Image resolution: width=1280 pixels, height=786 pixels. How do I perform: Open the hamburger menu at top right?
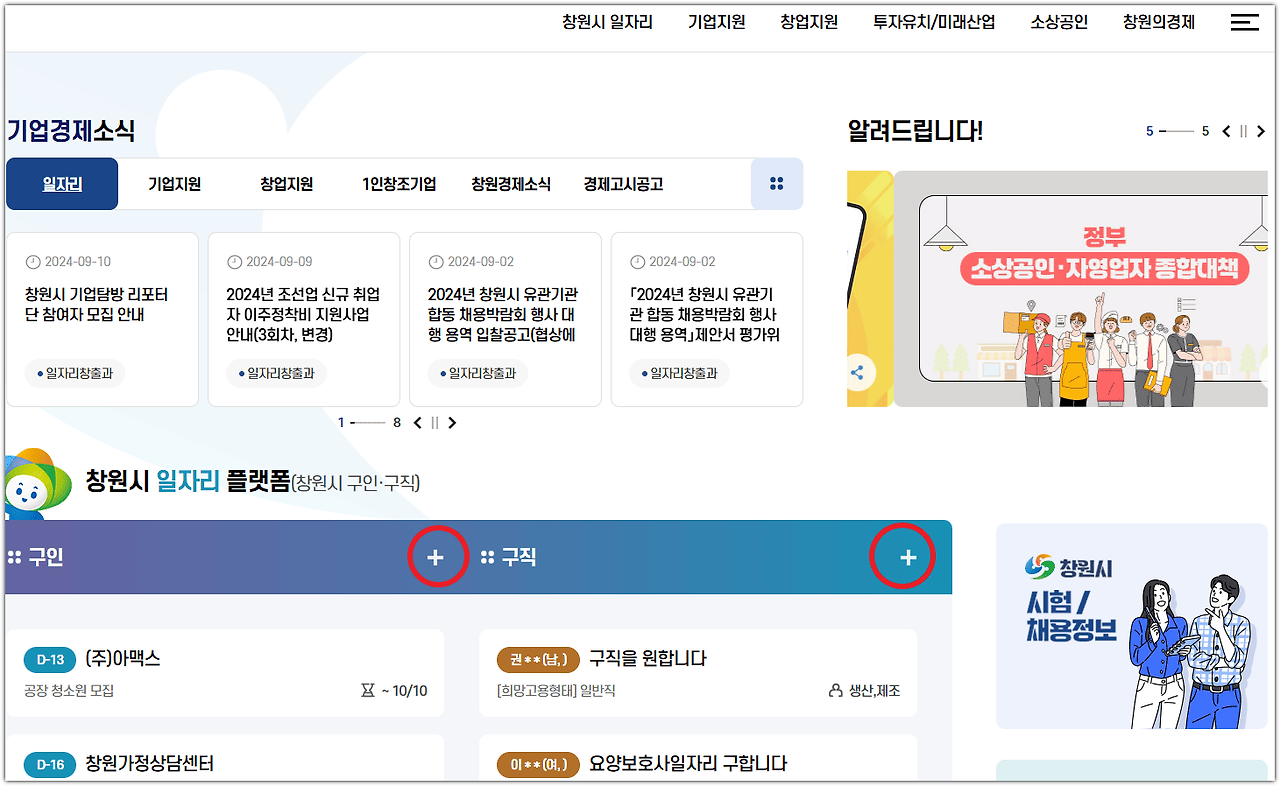[1244, 22]
